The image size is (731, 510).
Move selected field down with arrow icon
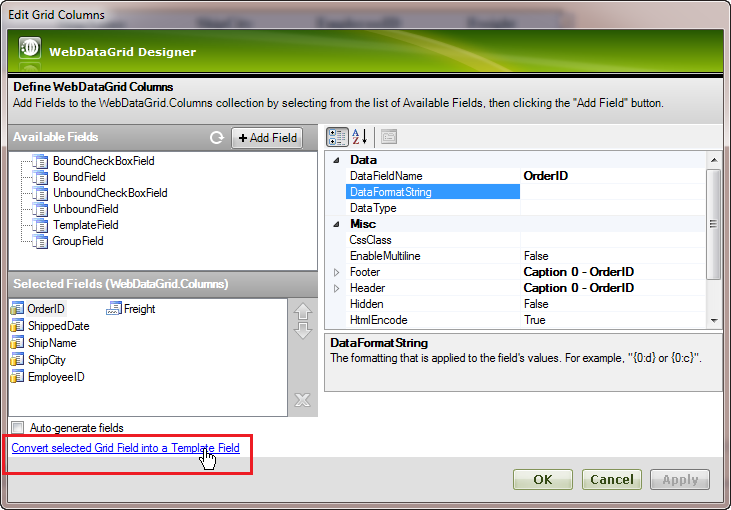(x=303, y=331)
